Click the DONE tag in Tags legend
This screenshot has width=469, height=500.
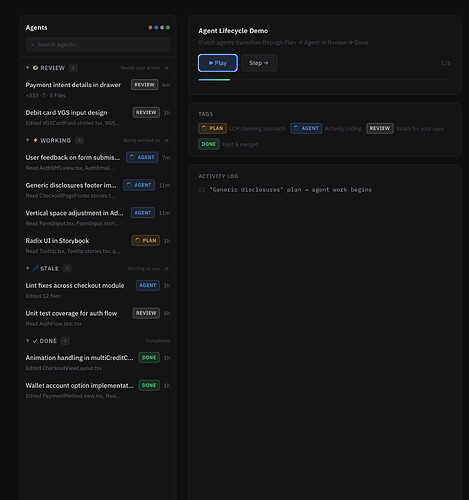point(209,144)
